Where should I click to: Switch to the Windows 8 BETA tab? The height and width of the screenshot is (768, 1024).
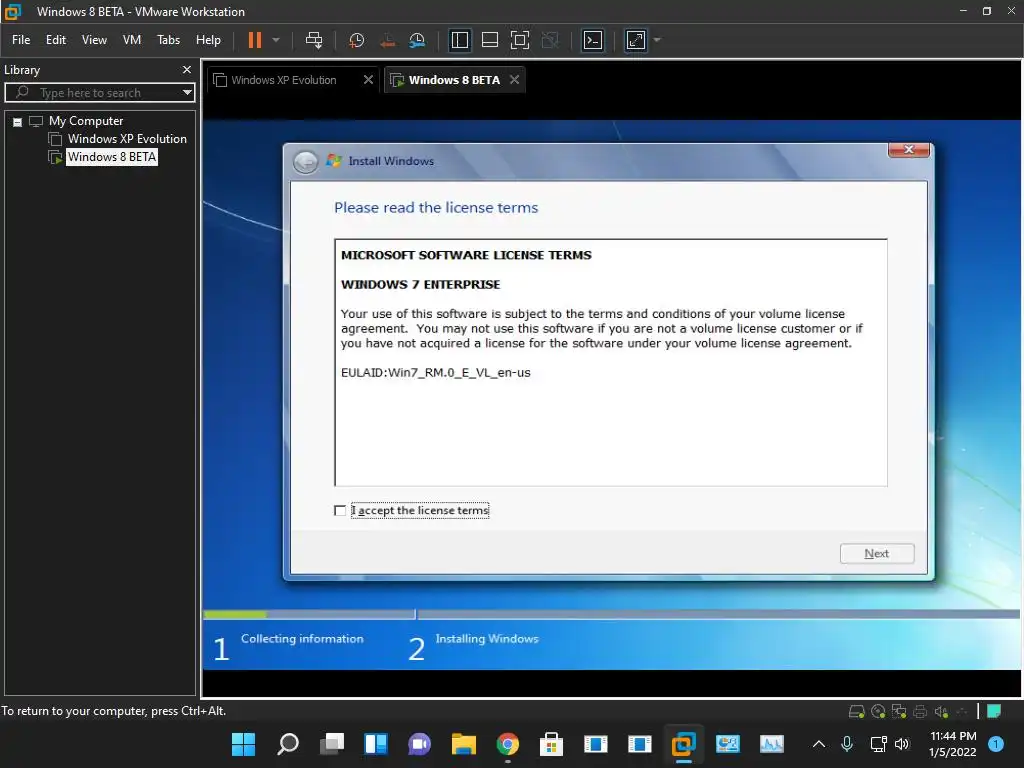tap(454, 80)
